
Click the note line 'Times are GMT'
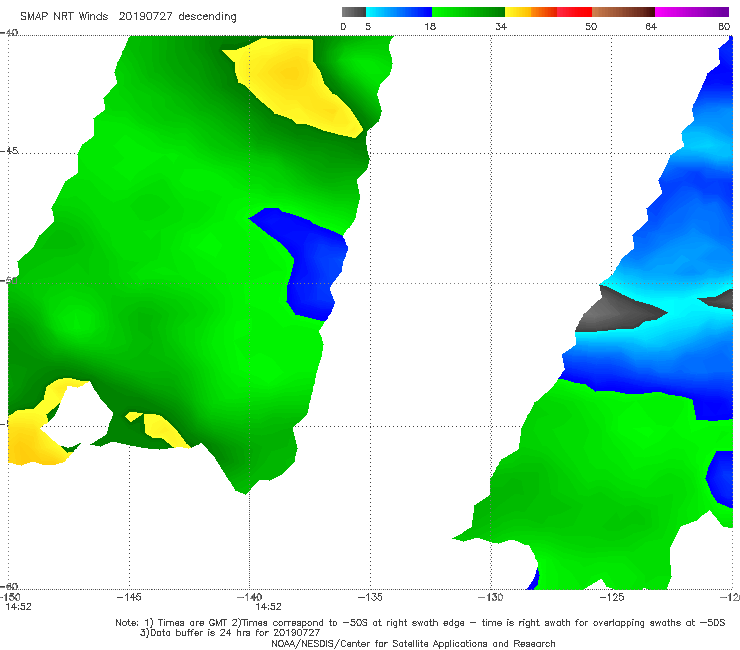[x=193, y=623]
